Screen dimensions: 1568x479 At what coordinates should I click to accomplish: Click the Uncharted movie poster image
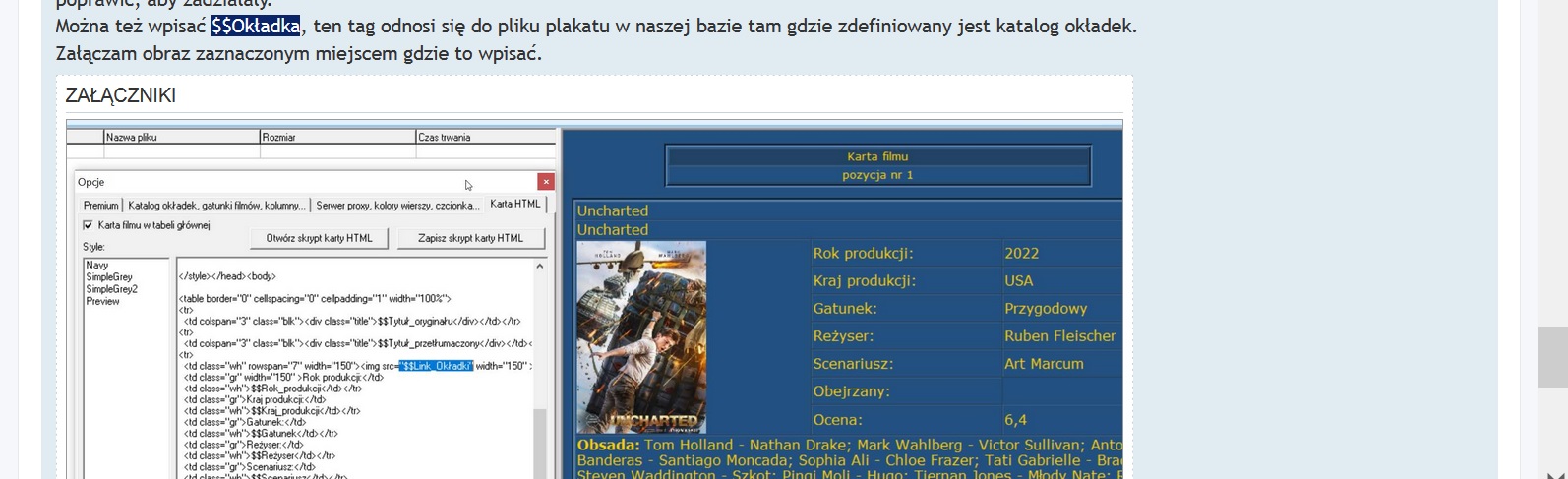(641, 337)
